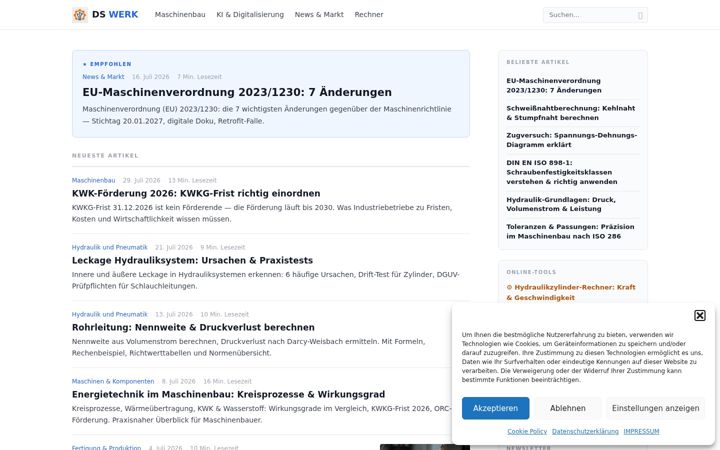Close the cookie consent dialog

tap(699, 315)
